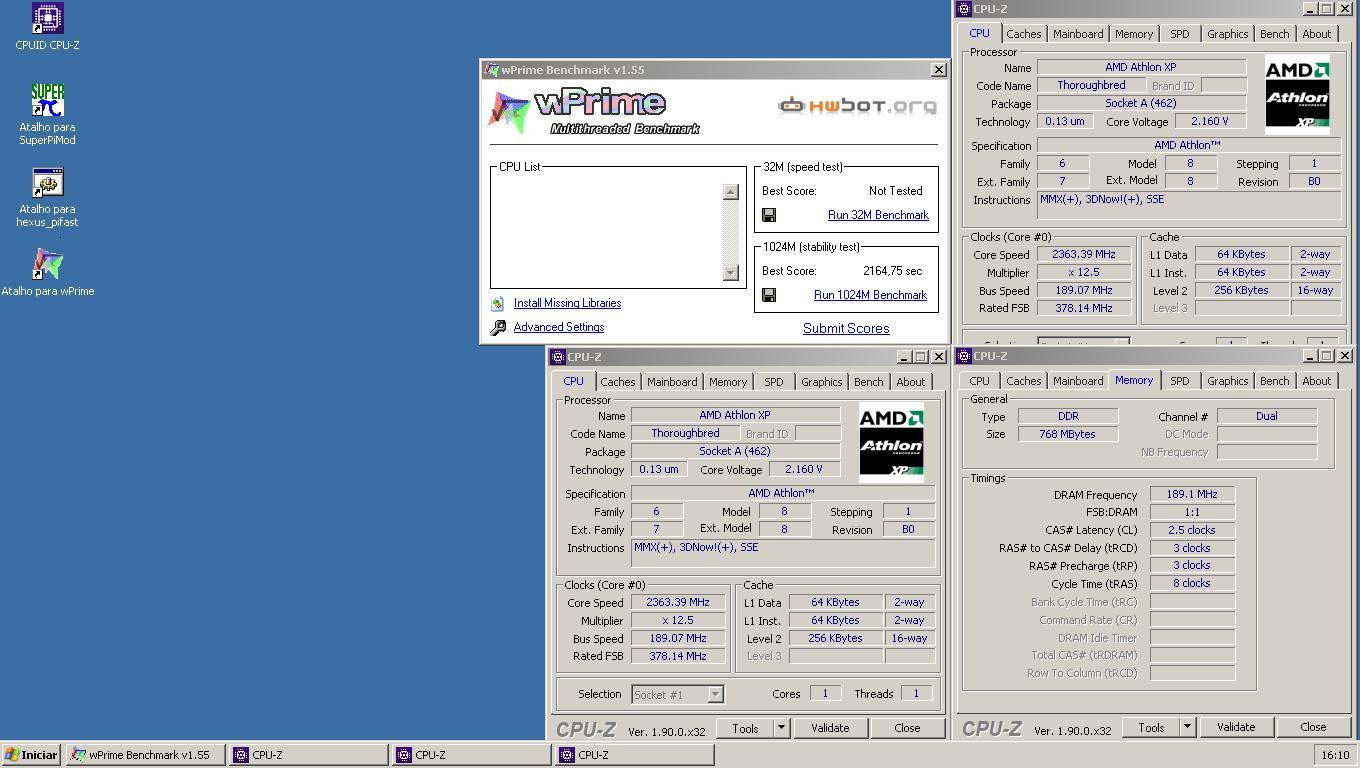Click title bar icon of Memory CPU-Z window
Screen dimensions: 1360x768
(964, 356)
